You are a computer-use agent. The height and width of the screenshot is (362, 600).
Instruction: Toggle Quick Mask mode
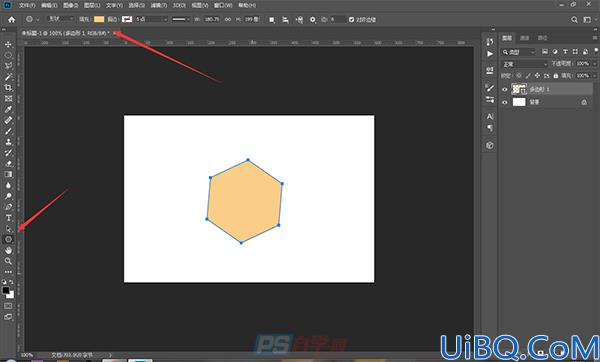pyautogui.click(x=8, y=306)
